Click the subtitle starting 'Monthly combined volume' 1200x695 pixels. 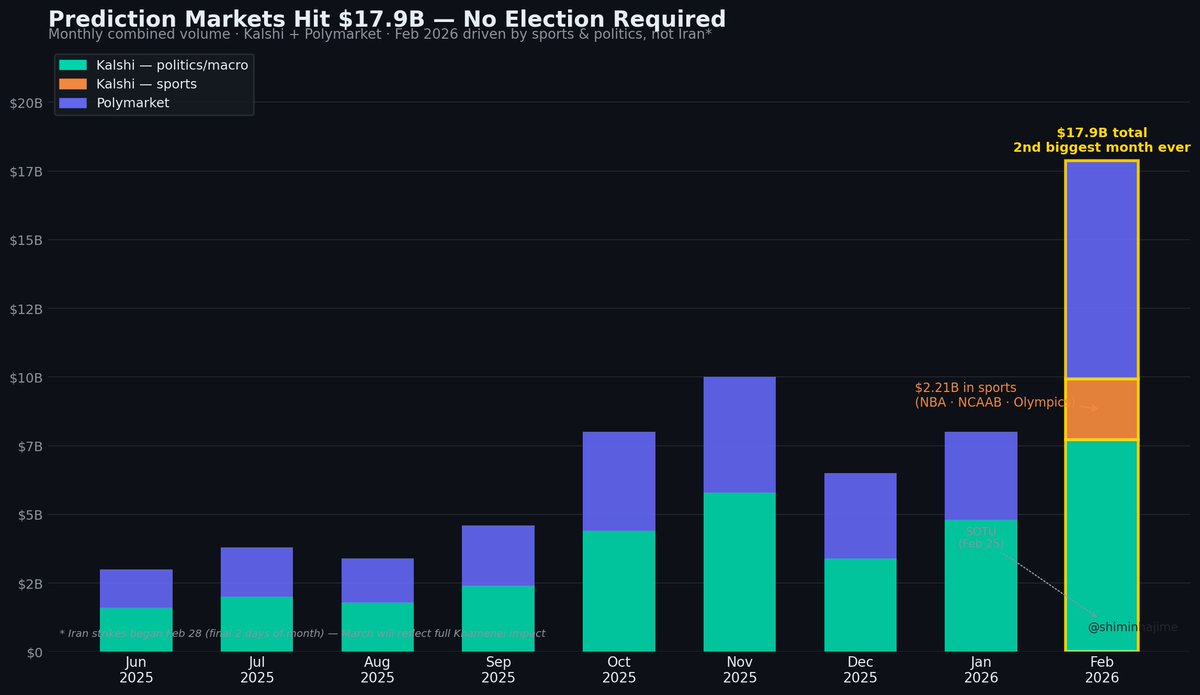pos(381,34)
